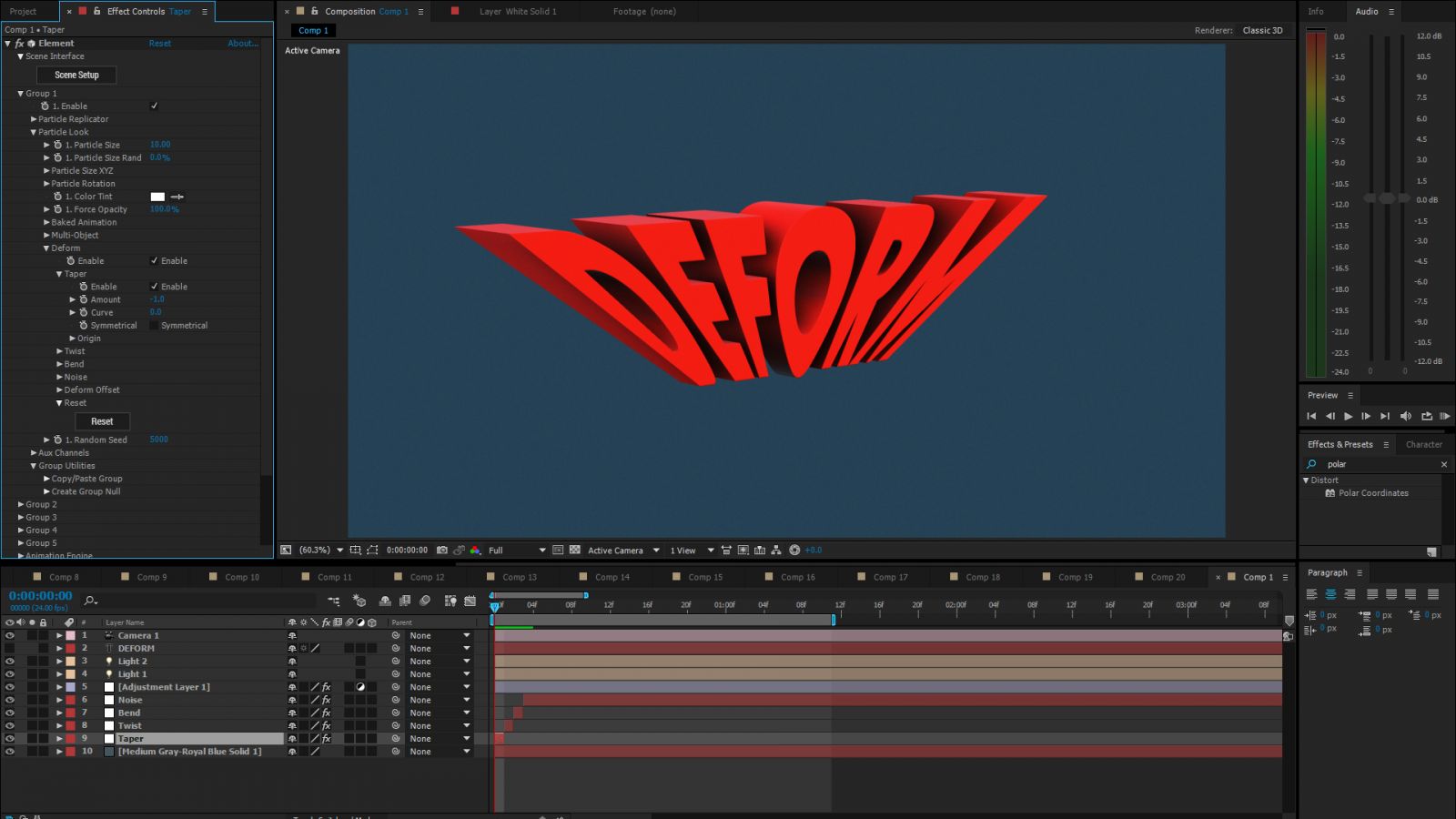The image size is (1456, 819).
Task: Open the Color Tint white swatch
Action: (x=157, y=197)
